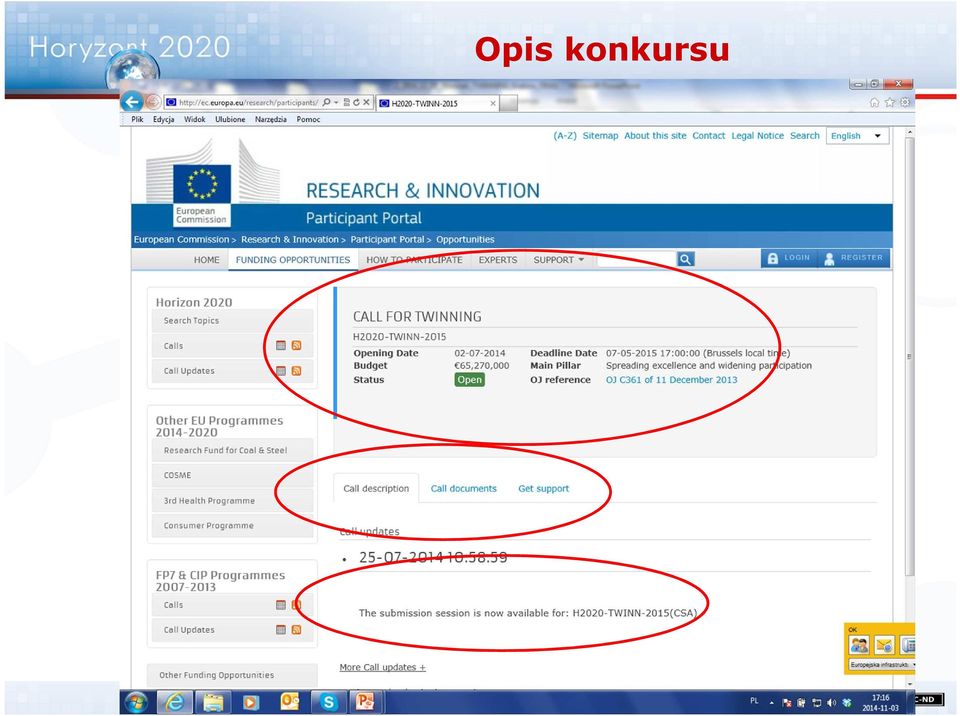Click the address bar URL field

248,102
